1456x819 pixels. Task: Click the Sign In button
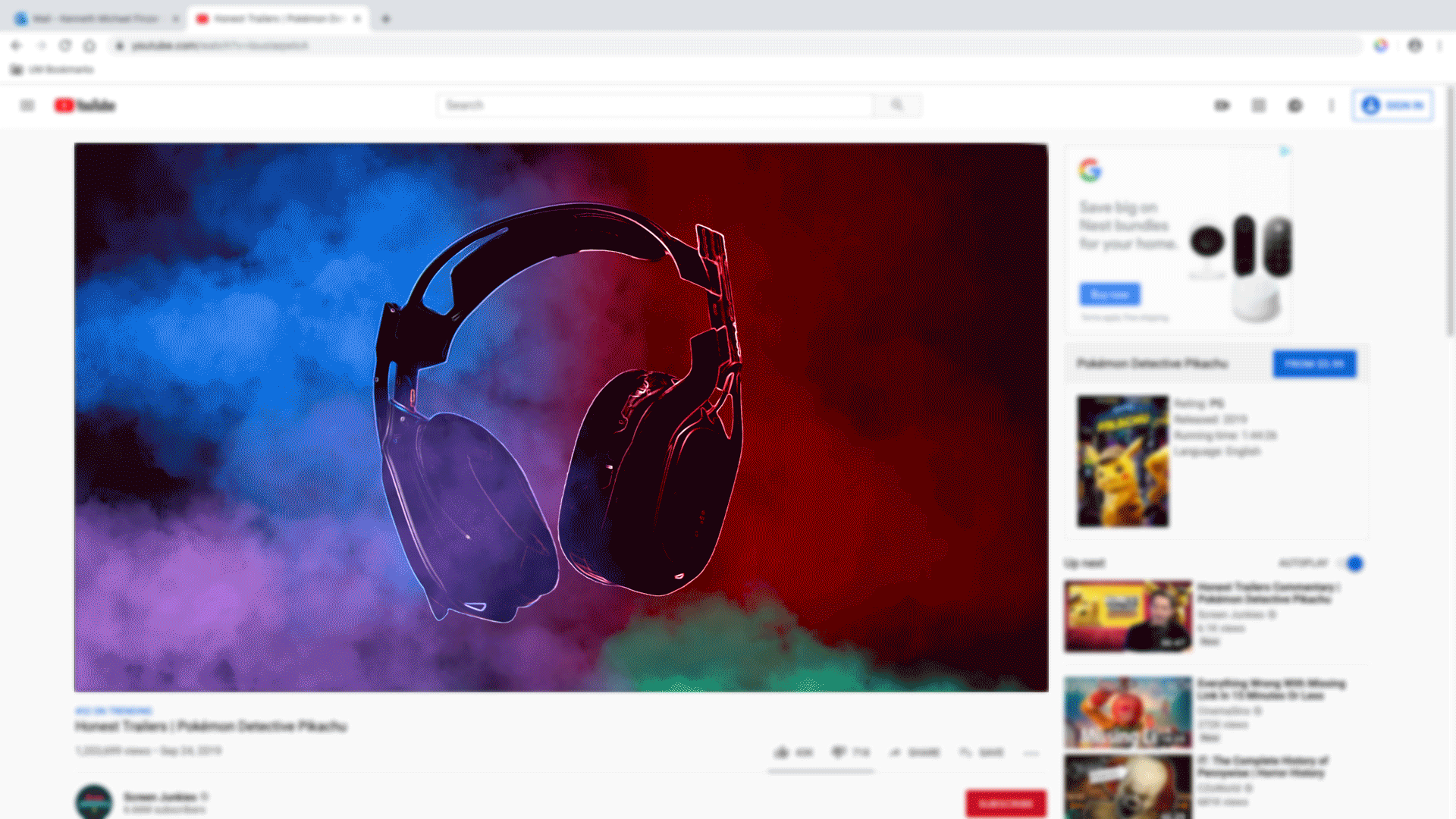point(1393,105)
